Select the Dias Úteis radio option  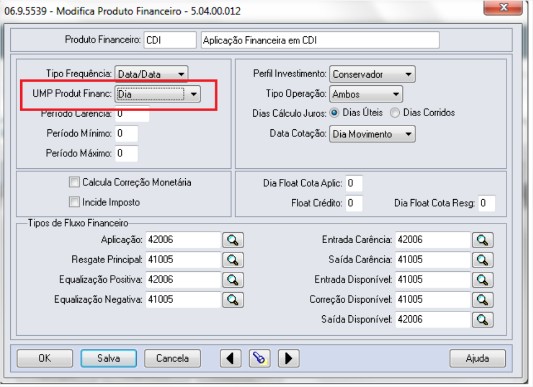point(334,113)
